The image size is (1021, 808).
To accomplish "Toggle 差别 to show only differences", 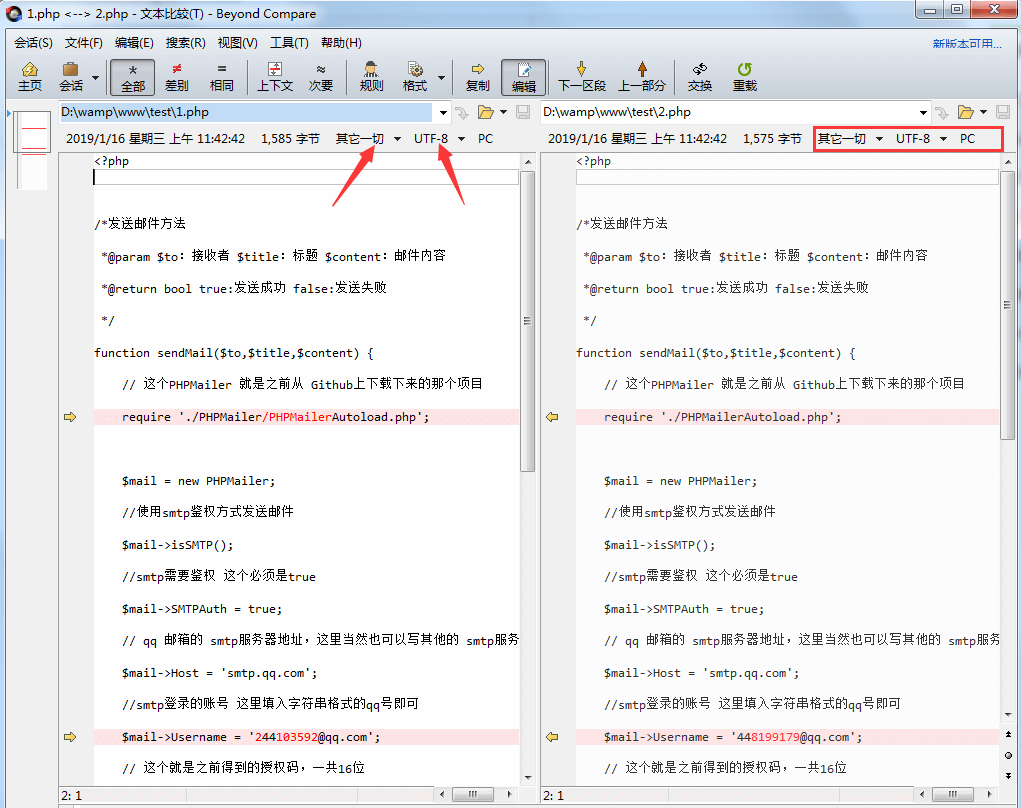I will point(176,77).
